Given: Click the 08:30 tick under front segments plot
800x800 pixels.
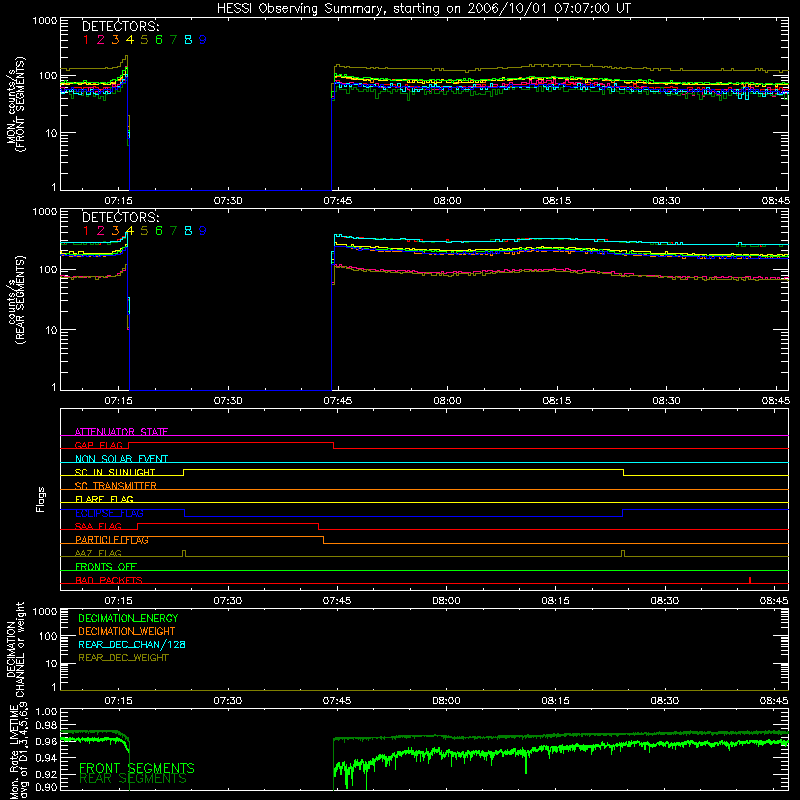Looking at the screenshot, I should point(666,201).
